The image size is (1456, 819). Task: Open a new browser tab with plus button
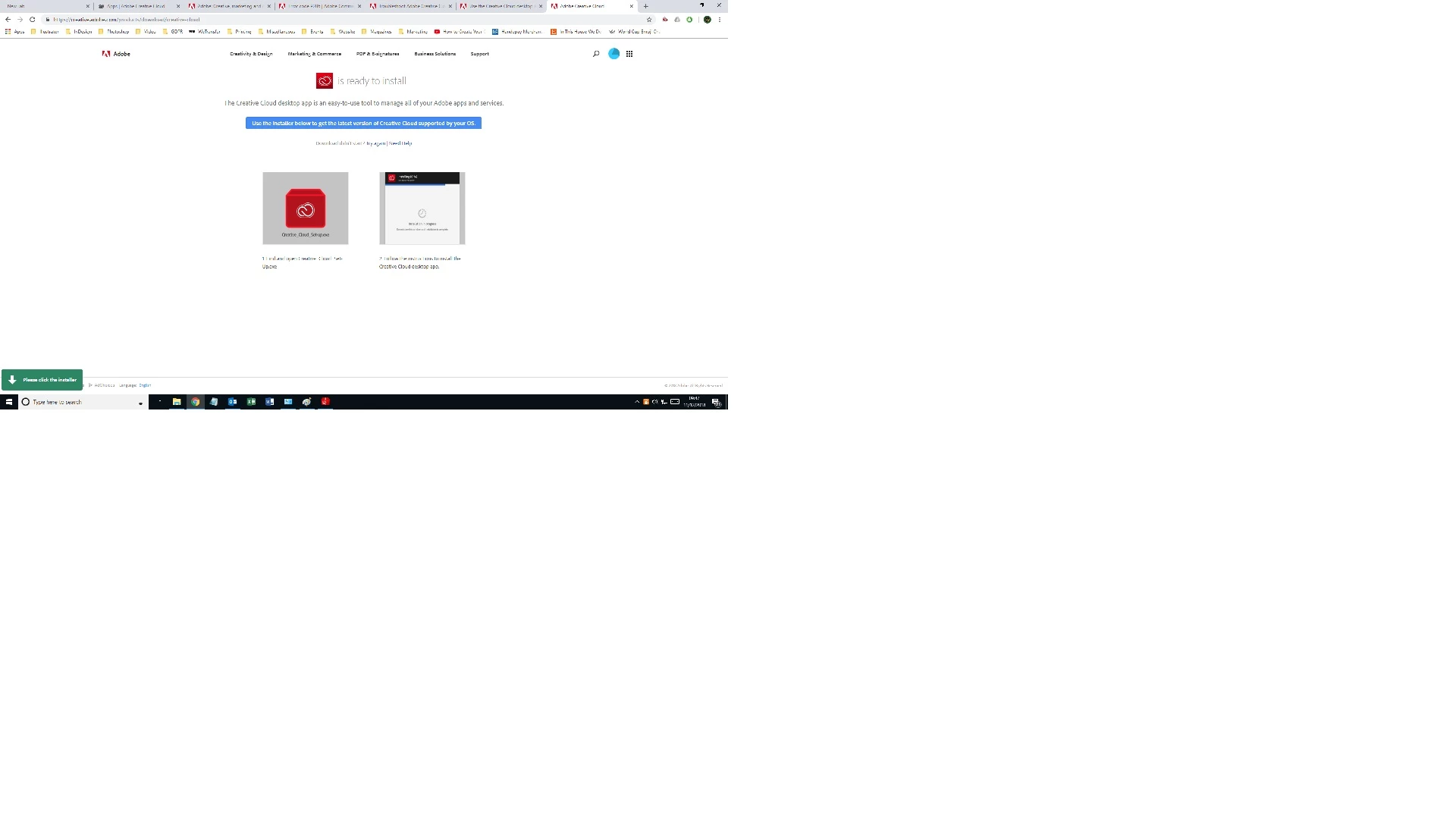point(646,6)
